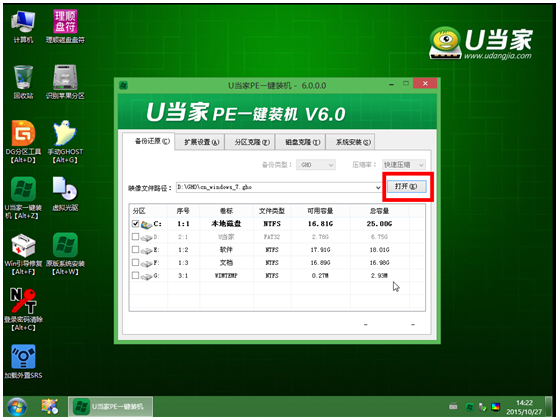Click the 打开 button
This screenshot has height=417, width=556.
pyautogui.click(x=406, y=186)
